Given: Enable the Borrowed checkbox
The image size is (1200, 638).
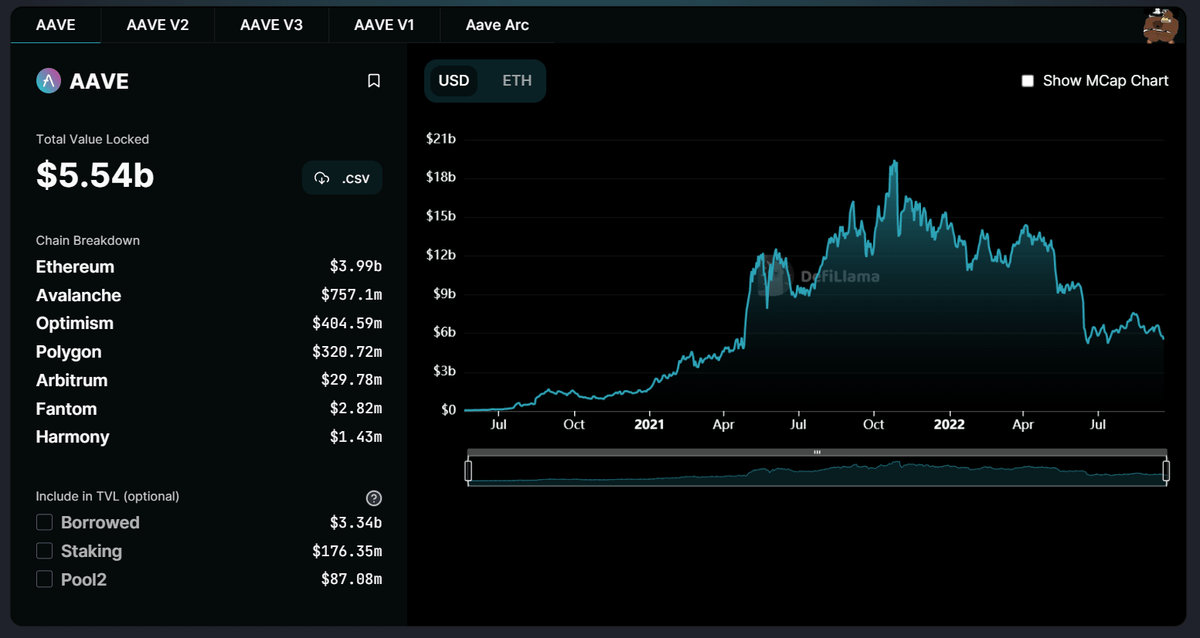Looking at the screenshot, I should click(x=44, y=522).
